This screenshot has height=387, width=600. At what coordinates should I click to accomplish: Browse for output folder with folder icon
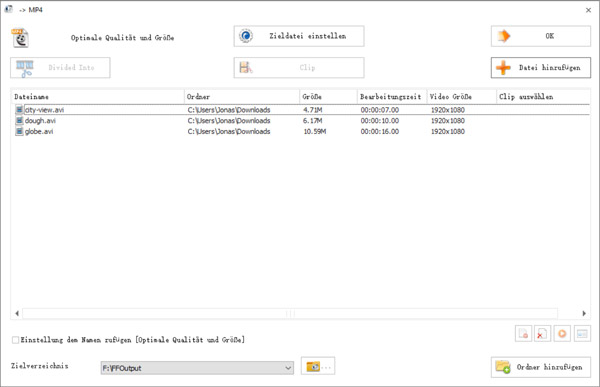click(x=318, y=366)
